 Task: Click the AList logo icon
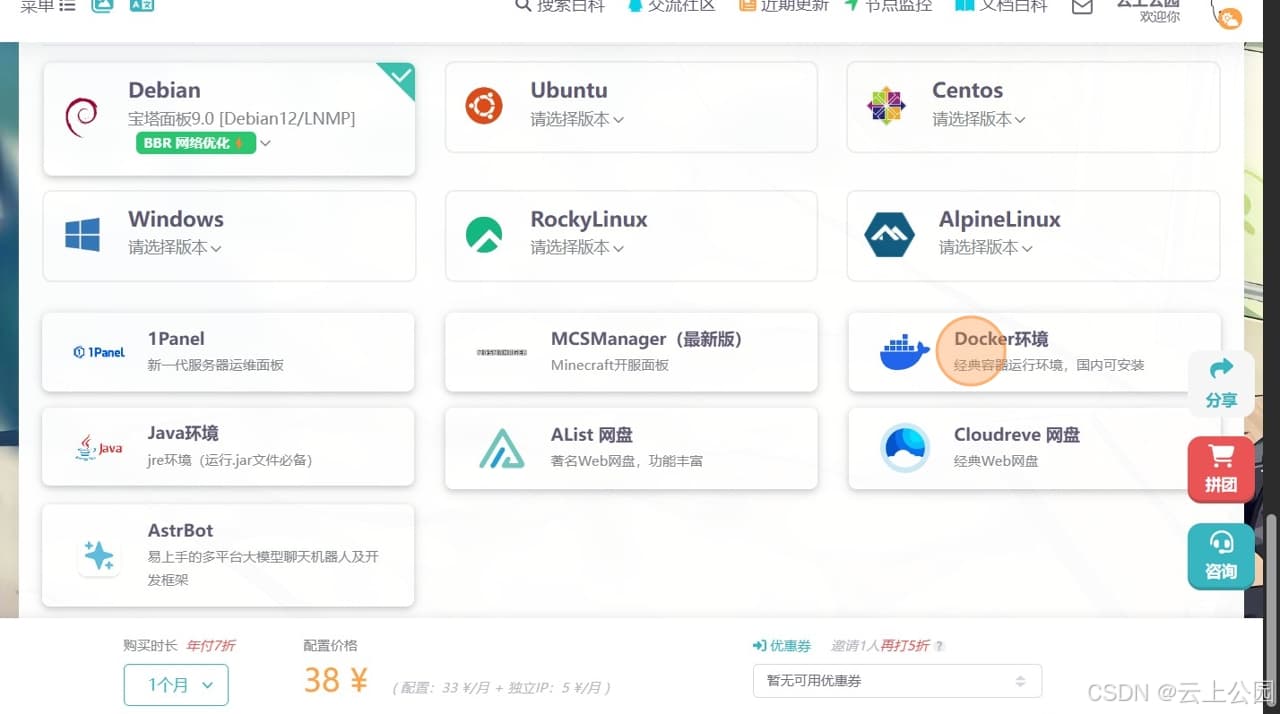[501, 449]
